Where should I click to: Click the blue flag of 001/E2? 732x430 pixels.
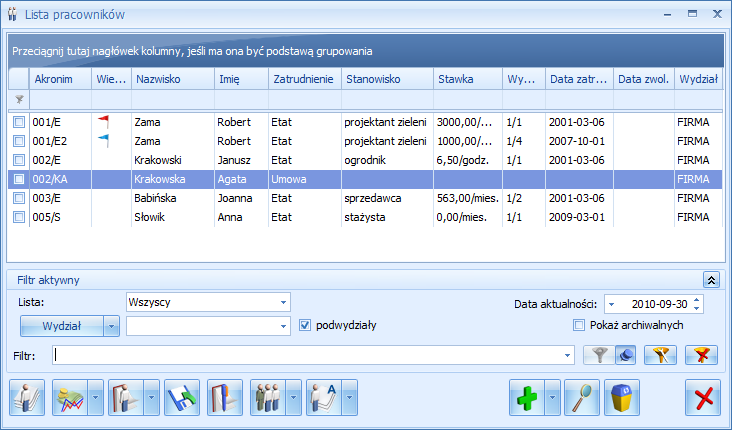tap(104, 141)
